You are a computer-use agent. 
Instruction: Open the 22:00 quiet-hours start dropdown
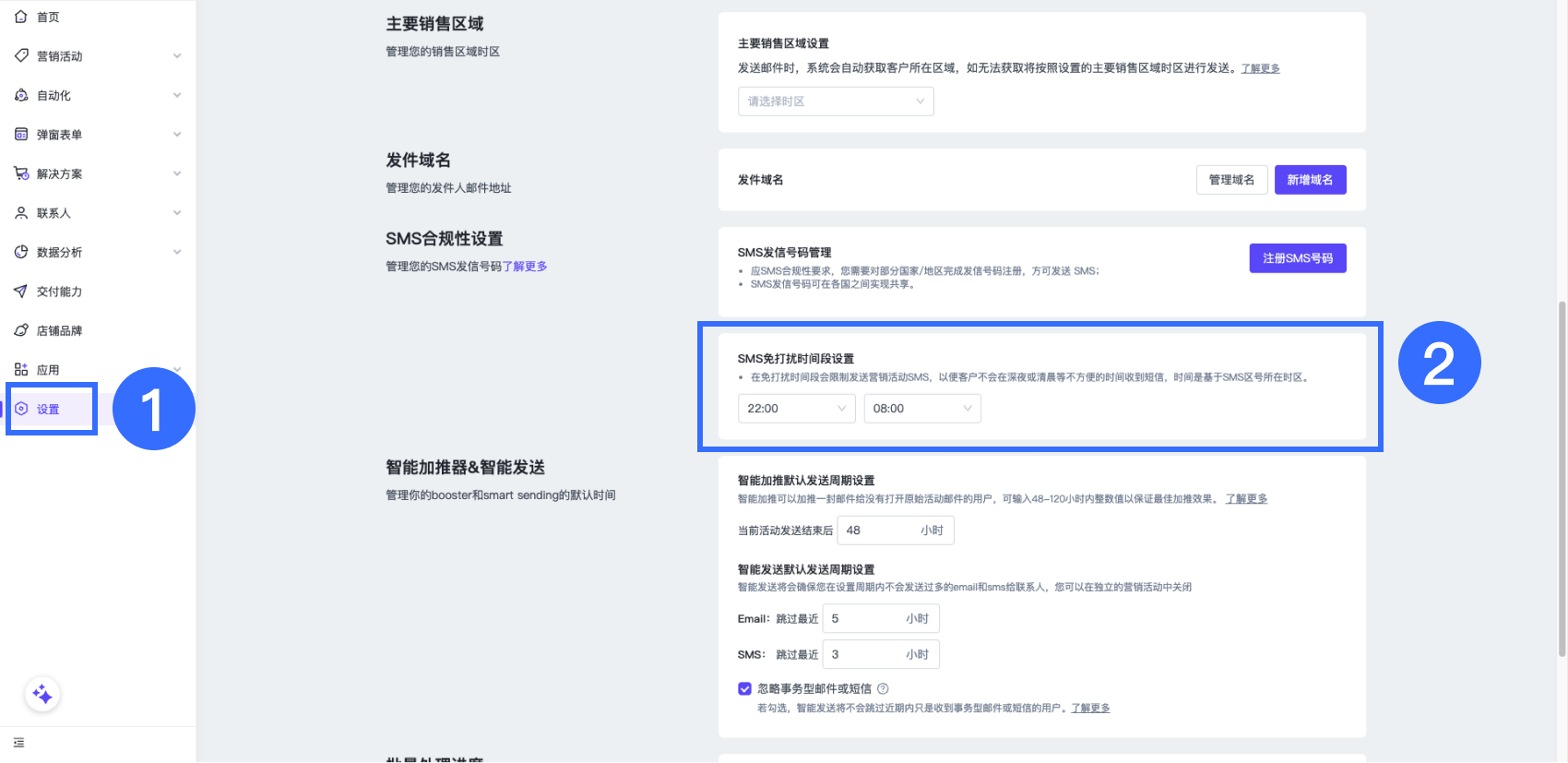click(796, 409)
